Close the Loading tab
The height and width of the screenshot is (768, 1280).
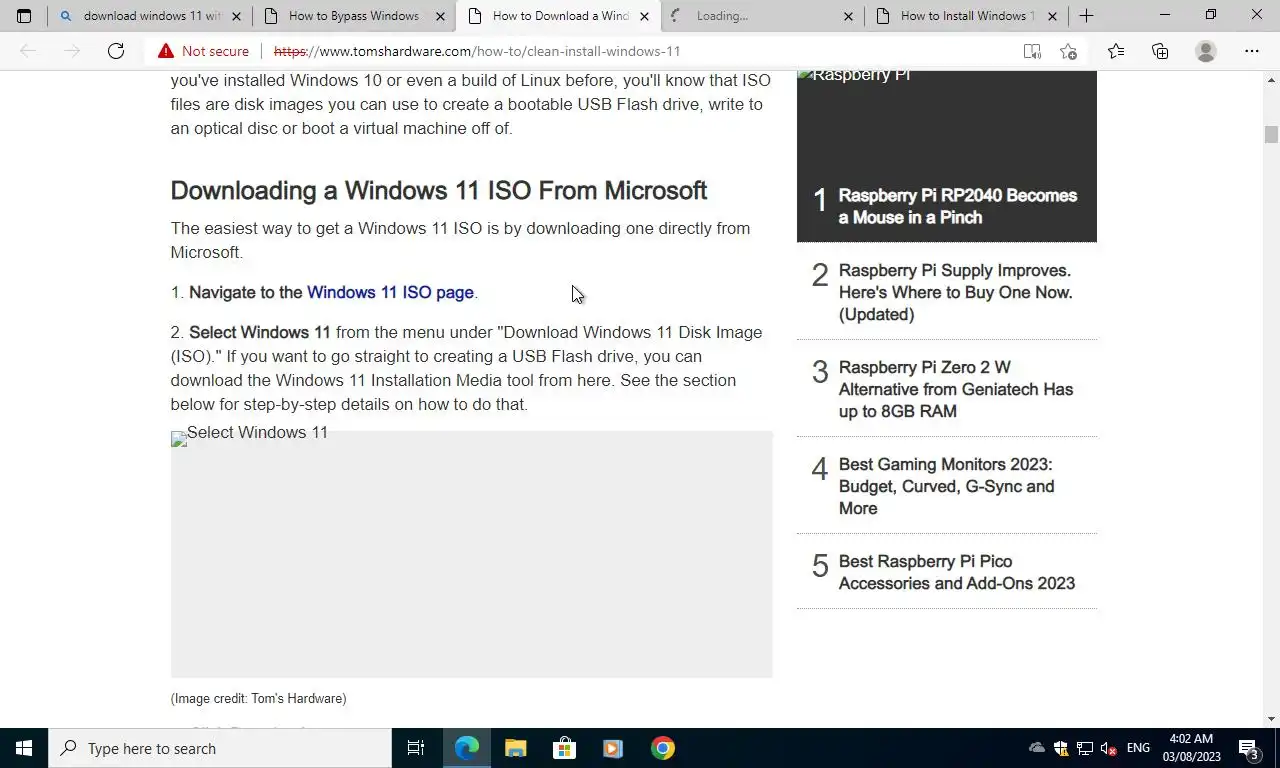[848, 16]
